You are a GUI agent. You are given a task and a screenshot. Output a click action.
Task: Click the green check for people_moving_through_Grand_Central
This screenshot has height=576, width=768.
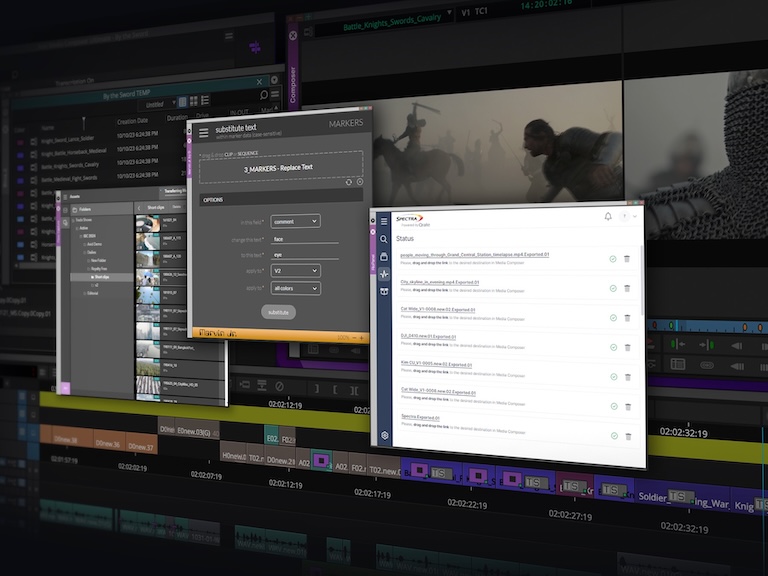click(613, 259)
